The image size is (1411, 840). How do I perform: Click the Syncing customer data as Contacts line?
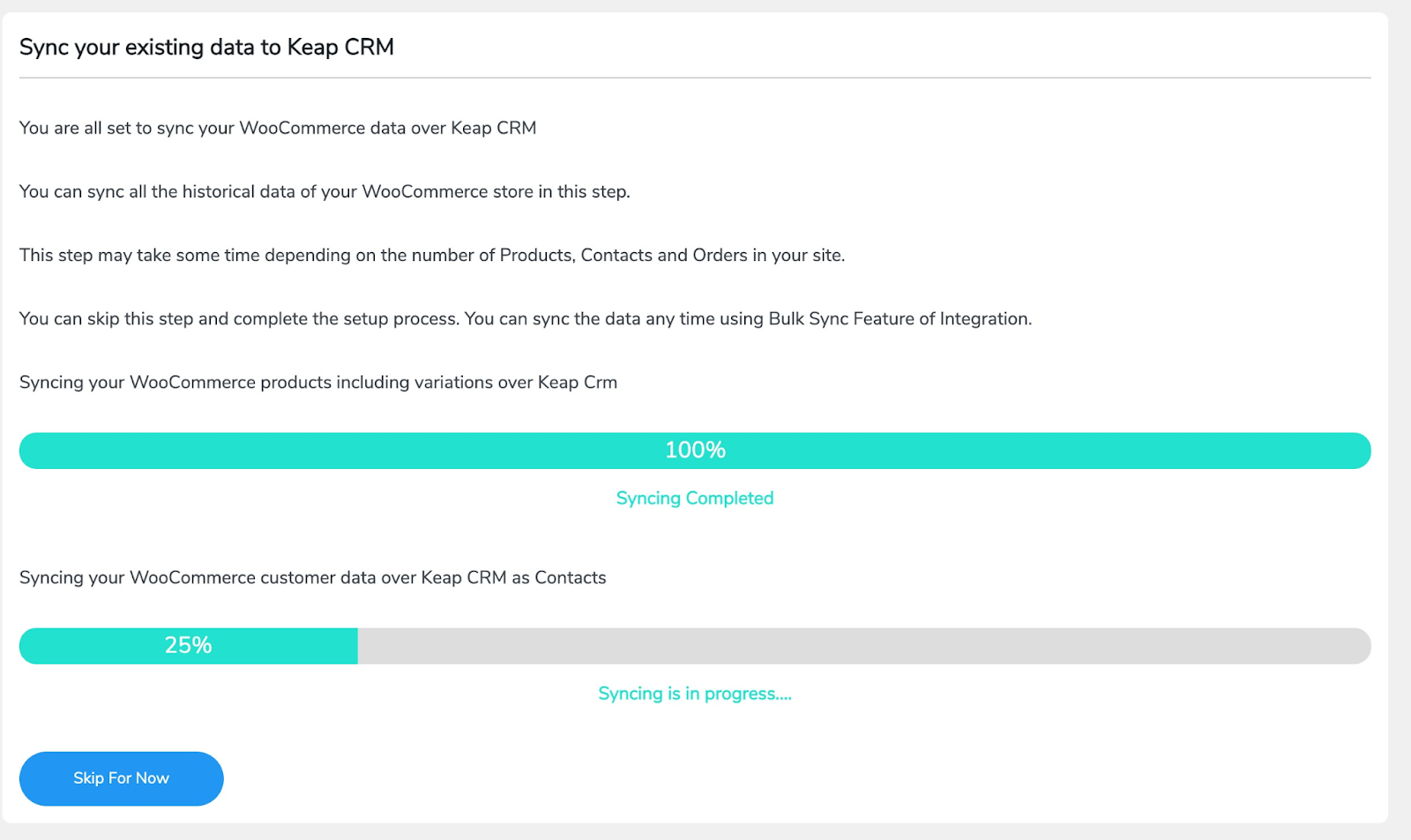313,578
